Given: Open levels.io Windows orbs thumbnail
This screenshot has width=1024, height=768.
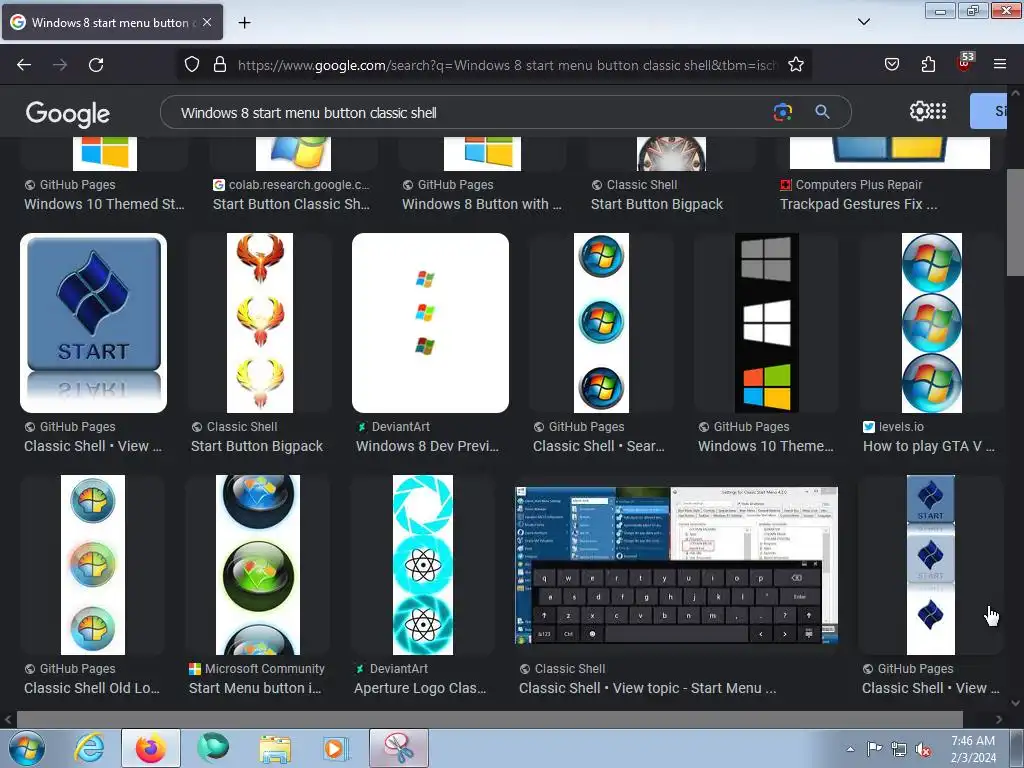Looking at the screenshot, I should click(x=932, y=323).
